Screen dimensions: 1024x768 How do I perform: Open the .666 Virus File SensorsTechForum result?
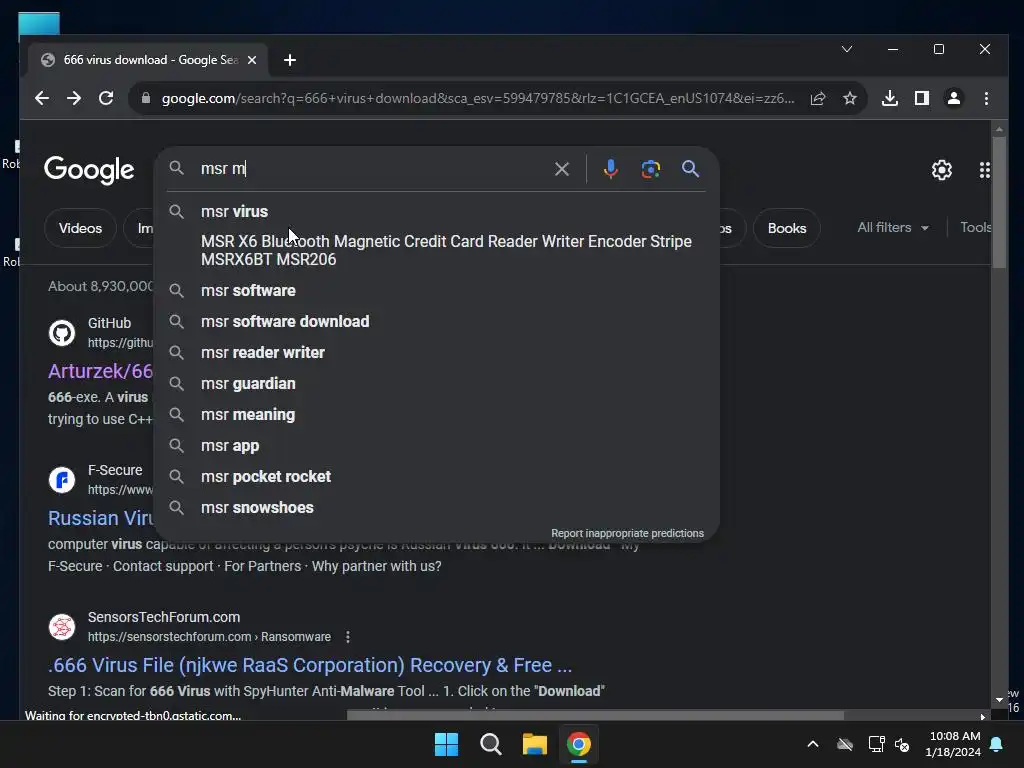(x=310, y=665)
